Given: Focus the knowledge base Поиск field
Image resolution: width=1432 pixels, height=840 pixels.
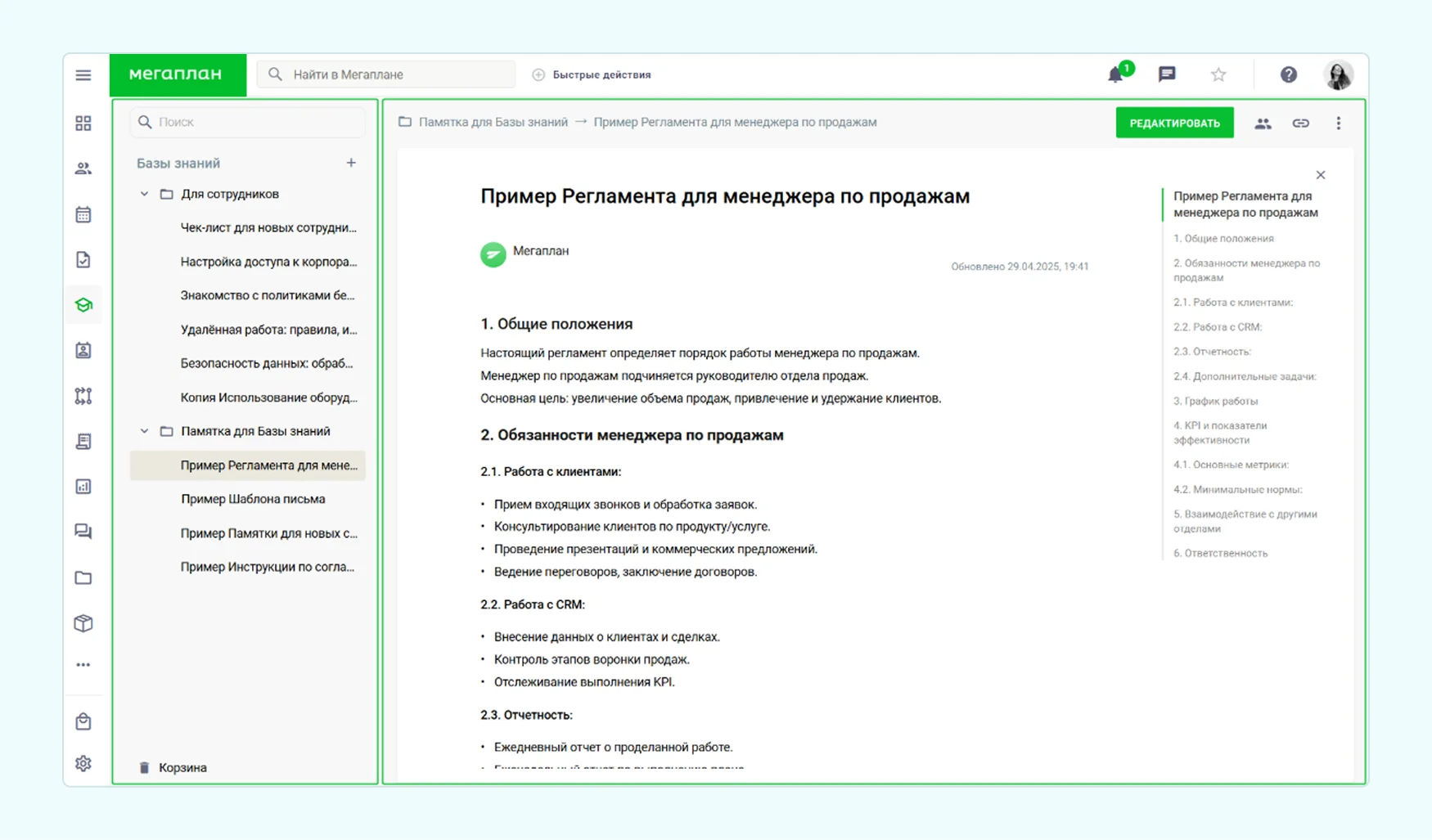Looking at the screenshot, I should [x=247, y=122].
